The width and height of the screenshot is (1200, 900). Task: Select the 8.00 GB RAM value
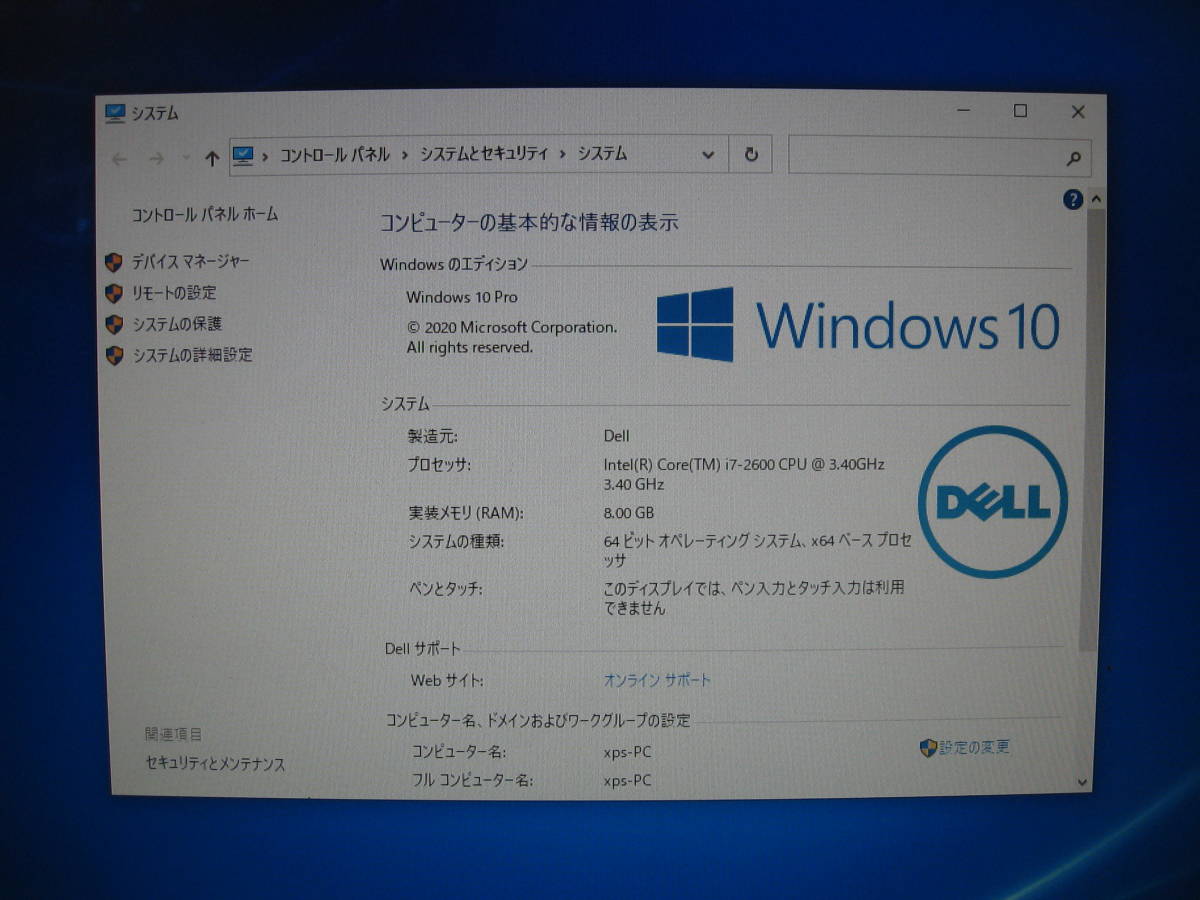(629, 513)
